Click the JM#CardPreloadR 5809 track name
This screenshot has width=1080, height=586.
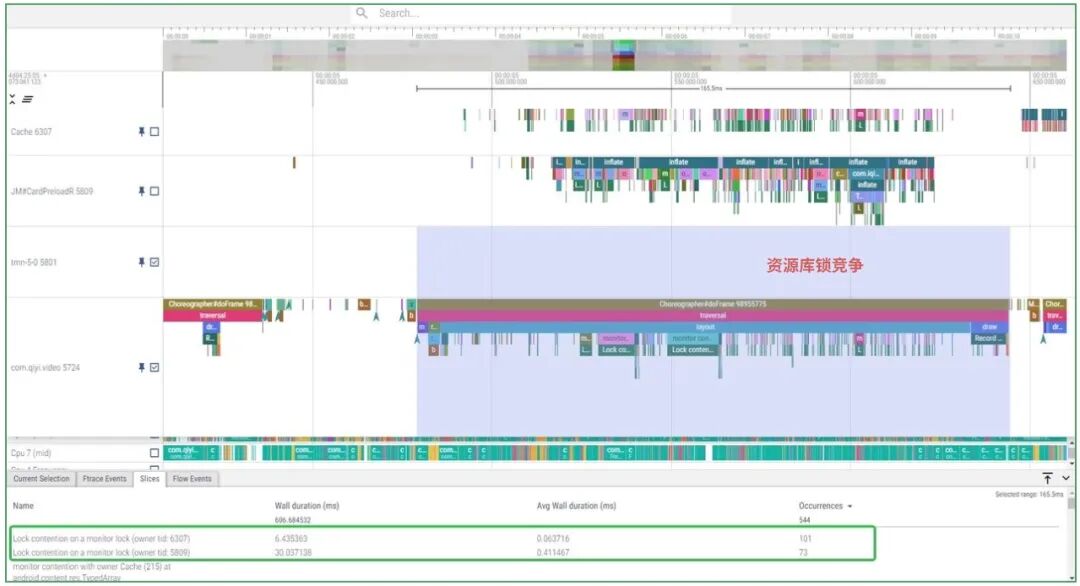pyautogui.click(x=52, y=191)
